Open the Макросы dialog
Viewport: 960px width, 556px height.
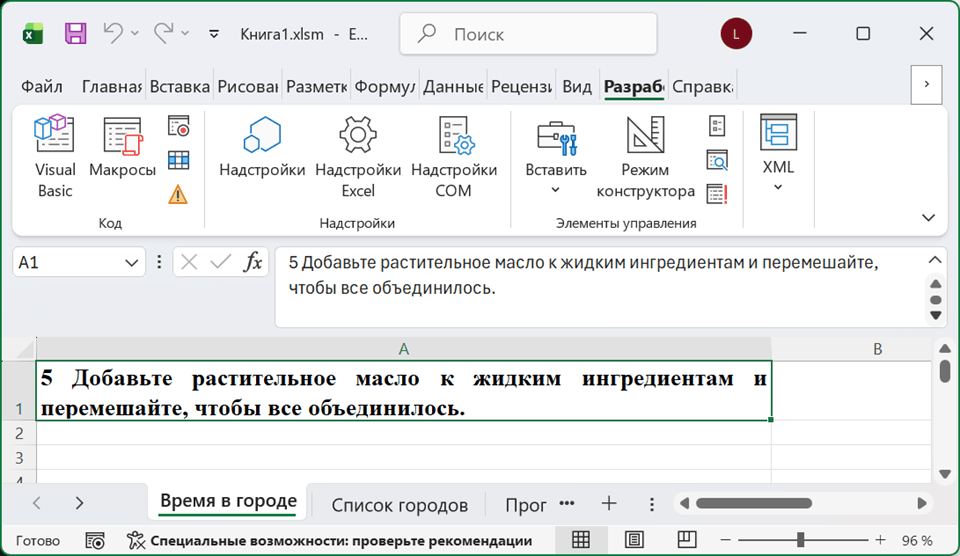click(x=122, y=147)
